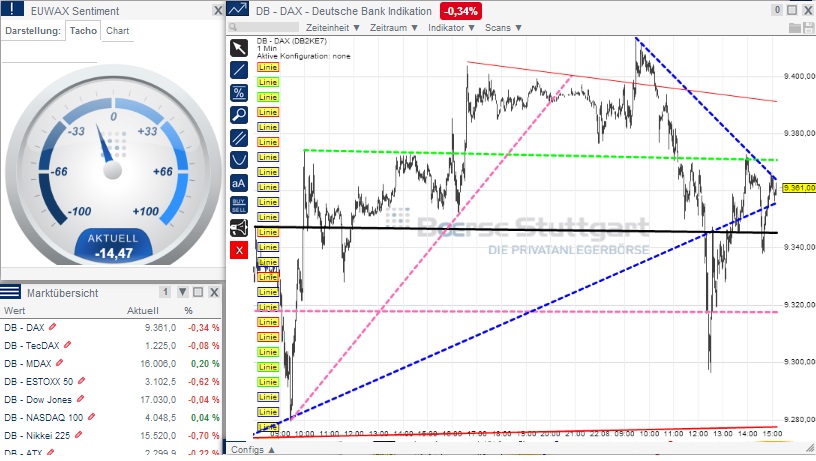Image resolution: width=816 pixels, height=461 pixels.
Task: Select the trend line drawing tool
Action: (239, 70)
